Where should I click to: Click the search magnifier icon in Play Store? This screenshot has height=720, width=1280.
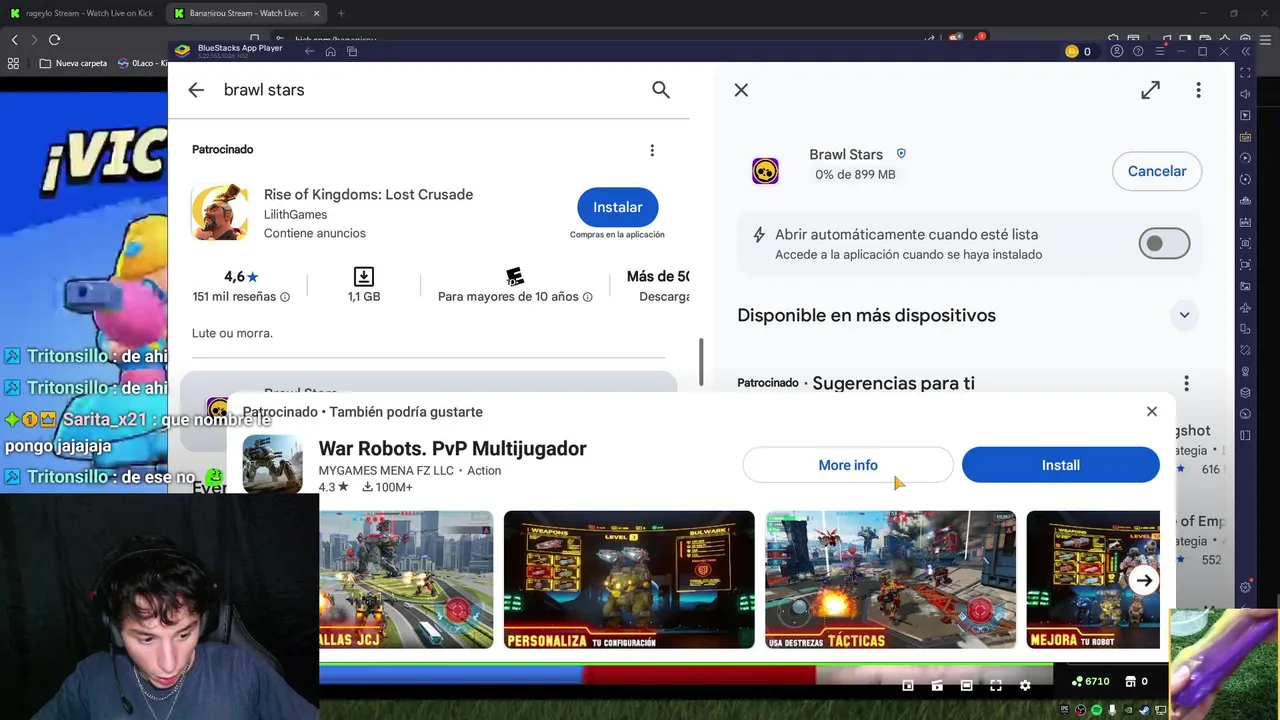point(660,90)
